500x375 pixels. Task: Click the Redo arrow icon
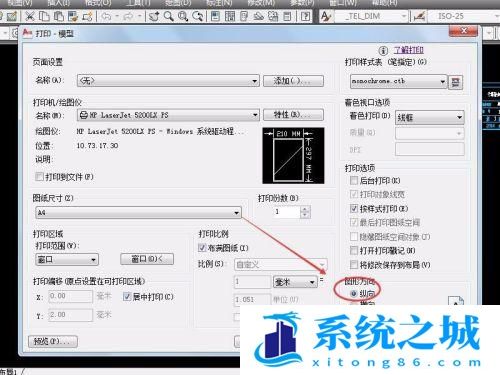click(x=128, y=16)
